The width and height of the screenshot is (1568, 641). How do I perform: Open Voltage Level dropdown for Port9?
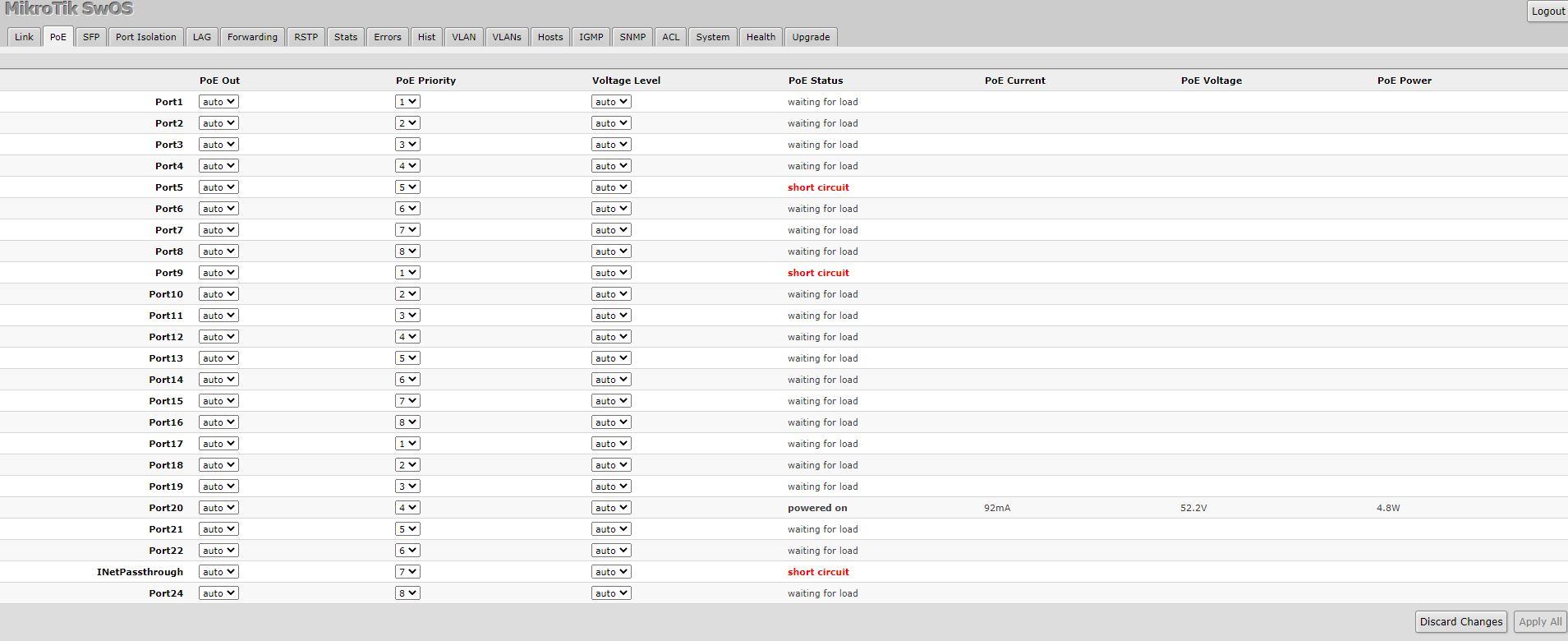point(611,273)
